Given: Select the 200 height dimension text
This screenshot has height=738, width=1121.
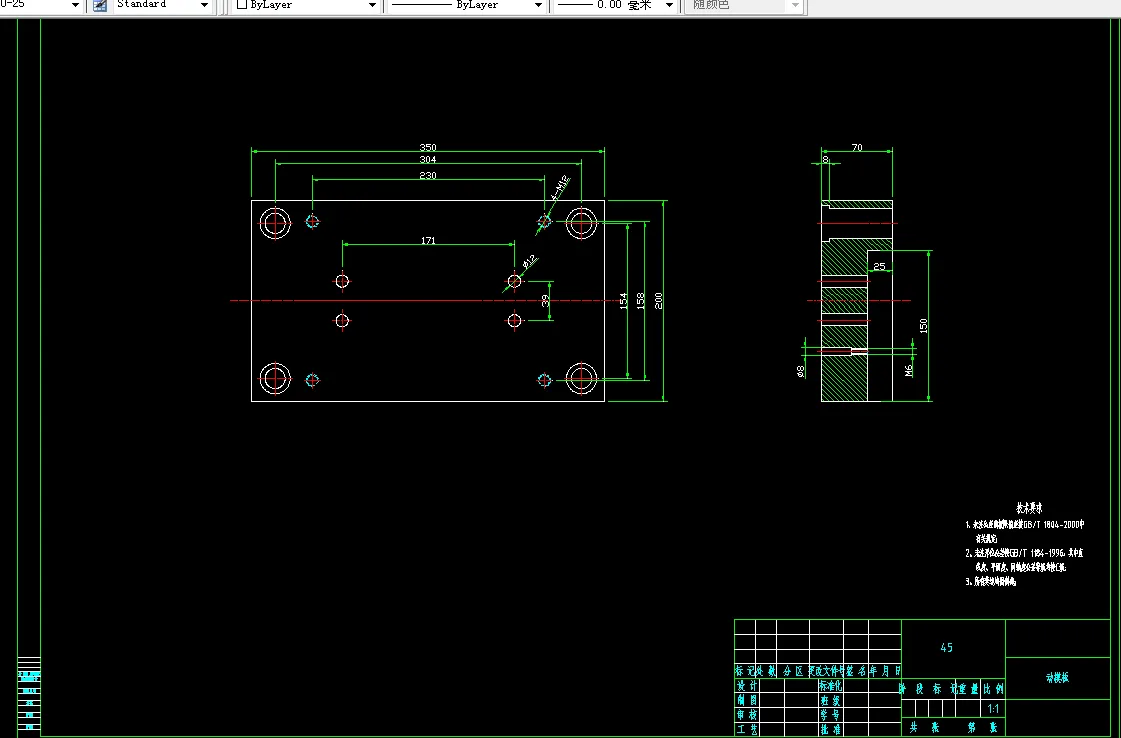Looking at the screenshot, I should point(658,300).
